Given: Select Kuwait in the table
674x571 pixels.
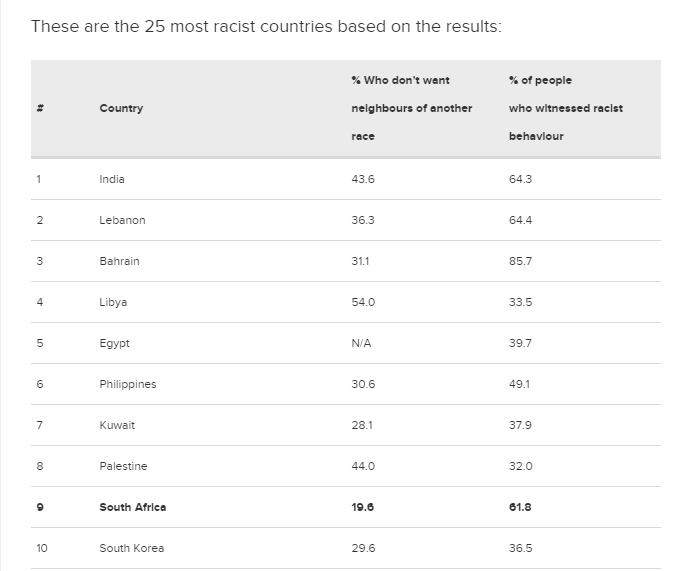Looking at the screenshot, I should (x=117, y=425).
